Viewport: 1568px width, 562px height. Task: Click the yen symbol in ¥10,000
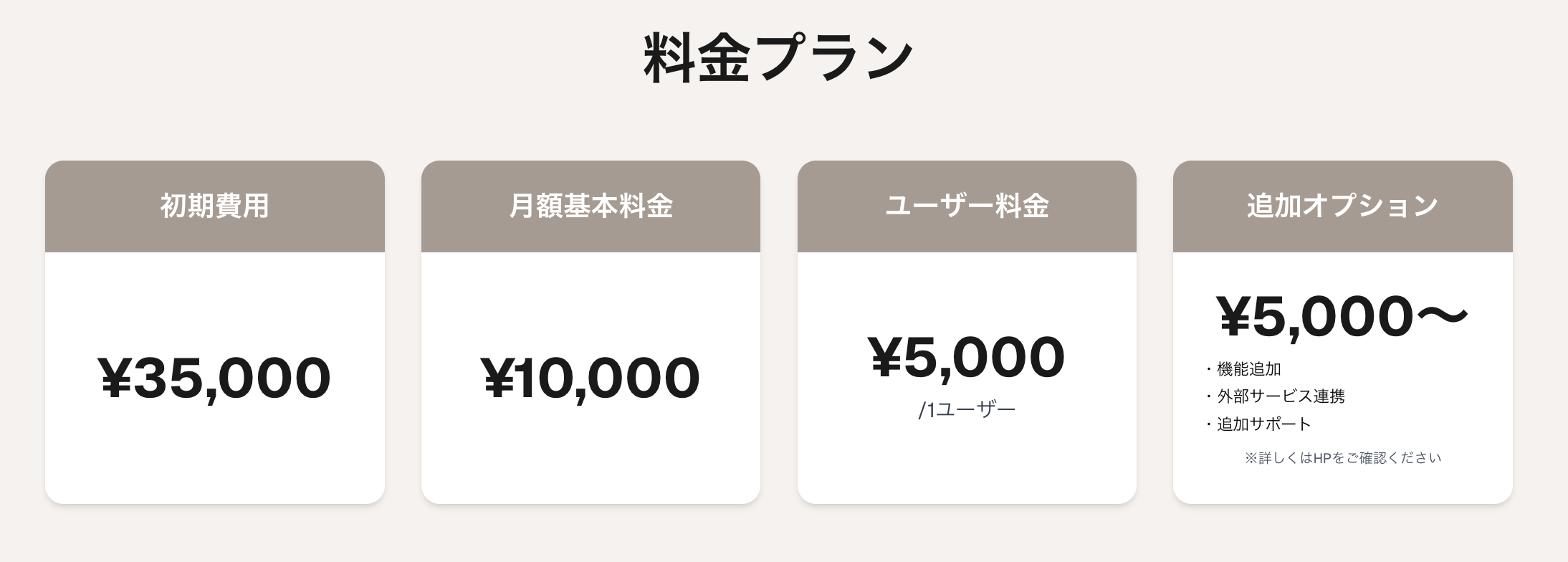coord(499,378)
